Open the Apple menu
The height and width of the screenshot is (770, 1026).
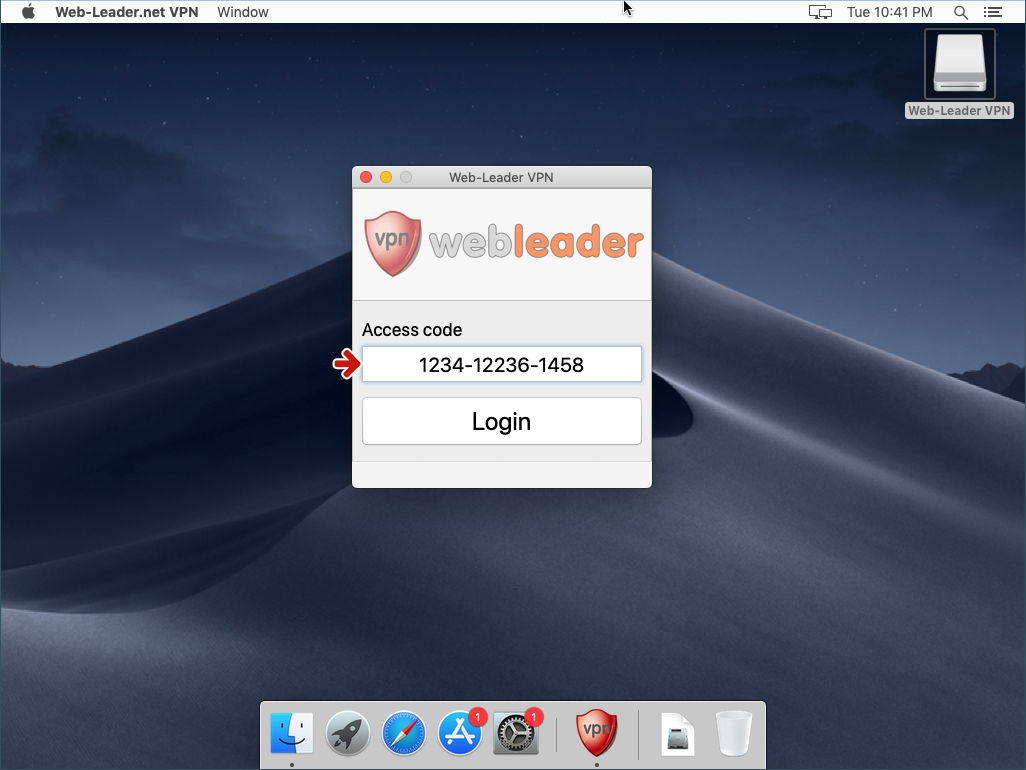click(28, 12)
